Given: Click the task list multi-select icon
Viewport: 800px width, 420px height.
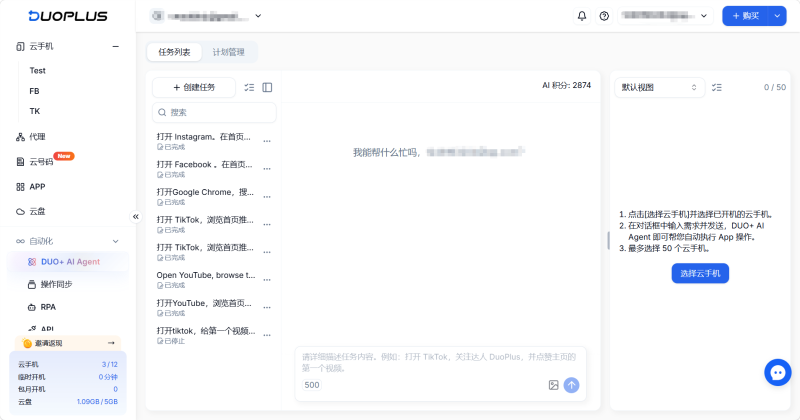Looking at the screenshot, I should pyautogui.click(x=249, y=87).
